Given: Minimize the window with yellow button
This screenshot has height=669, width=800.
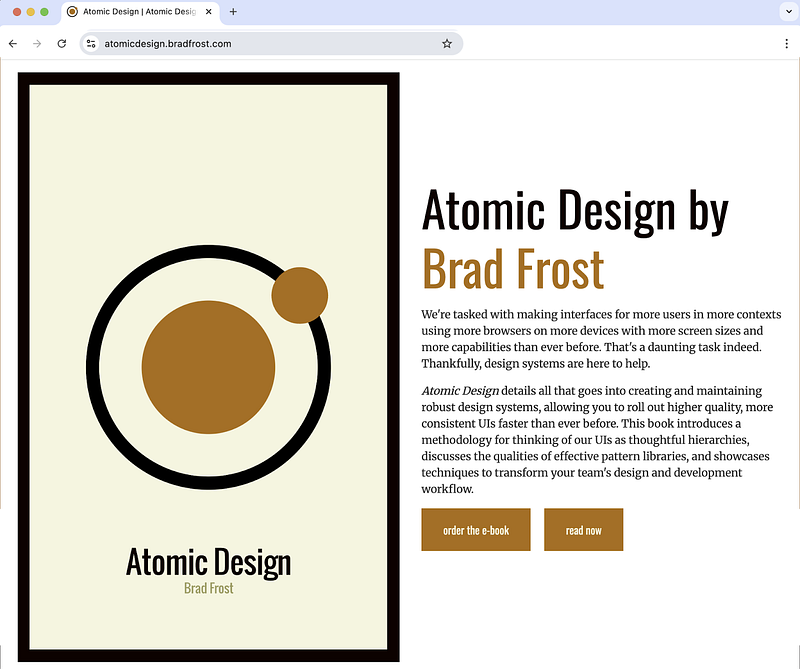Looking at the screenshot, I should tap(31, 12).
